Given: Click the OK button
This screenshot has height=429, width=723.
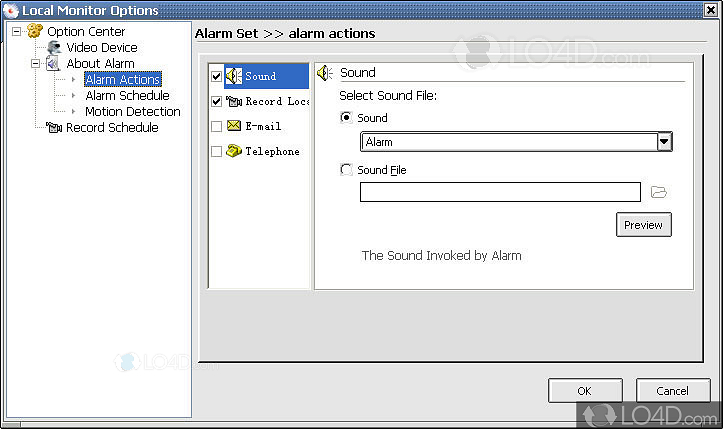Looking at the screenshot, I should click(x=584, y=390).
